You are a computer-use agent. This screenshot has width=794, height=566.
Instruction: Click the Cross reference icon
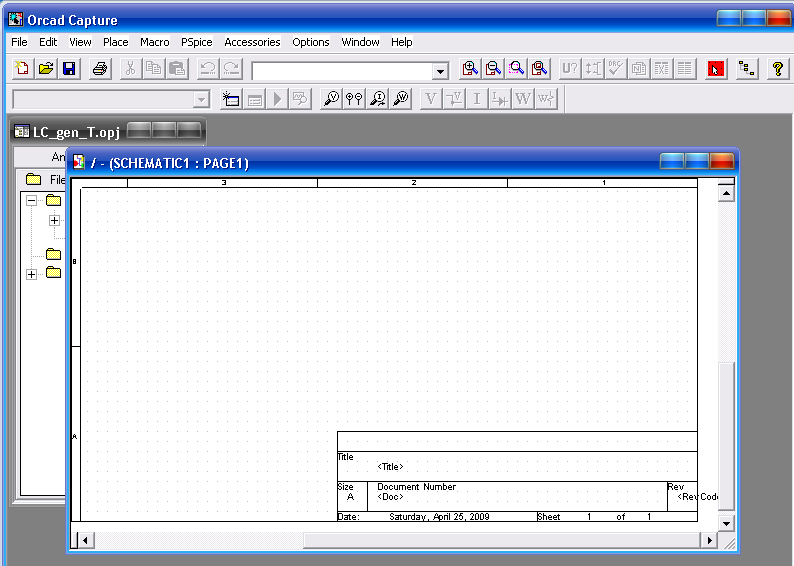(x=662, y=68)
